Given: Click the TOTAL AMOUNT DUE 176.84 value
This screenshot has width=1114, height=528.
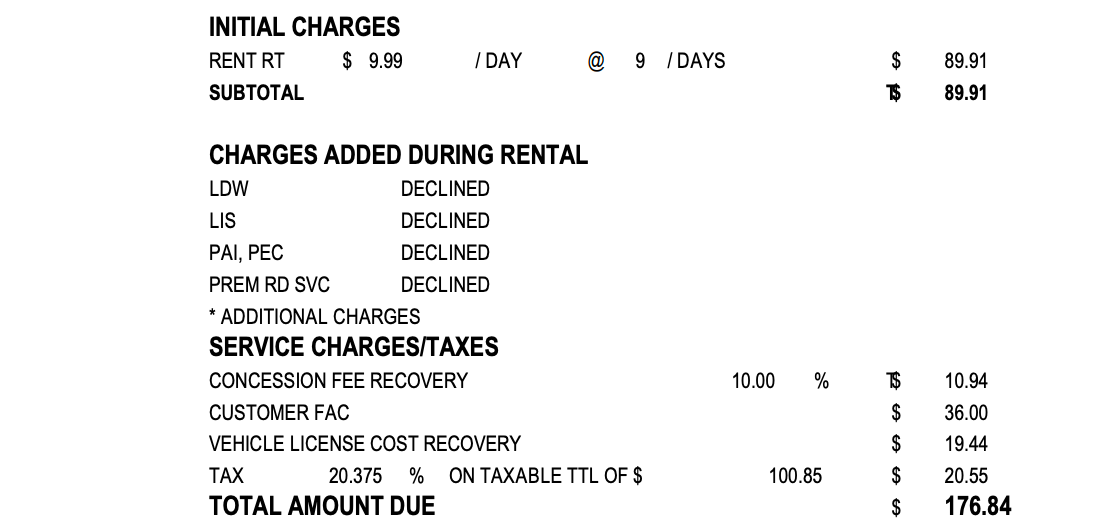Looking at the screenshot, I should 978,507.
